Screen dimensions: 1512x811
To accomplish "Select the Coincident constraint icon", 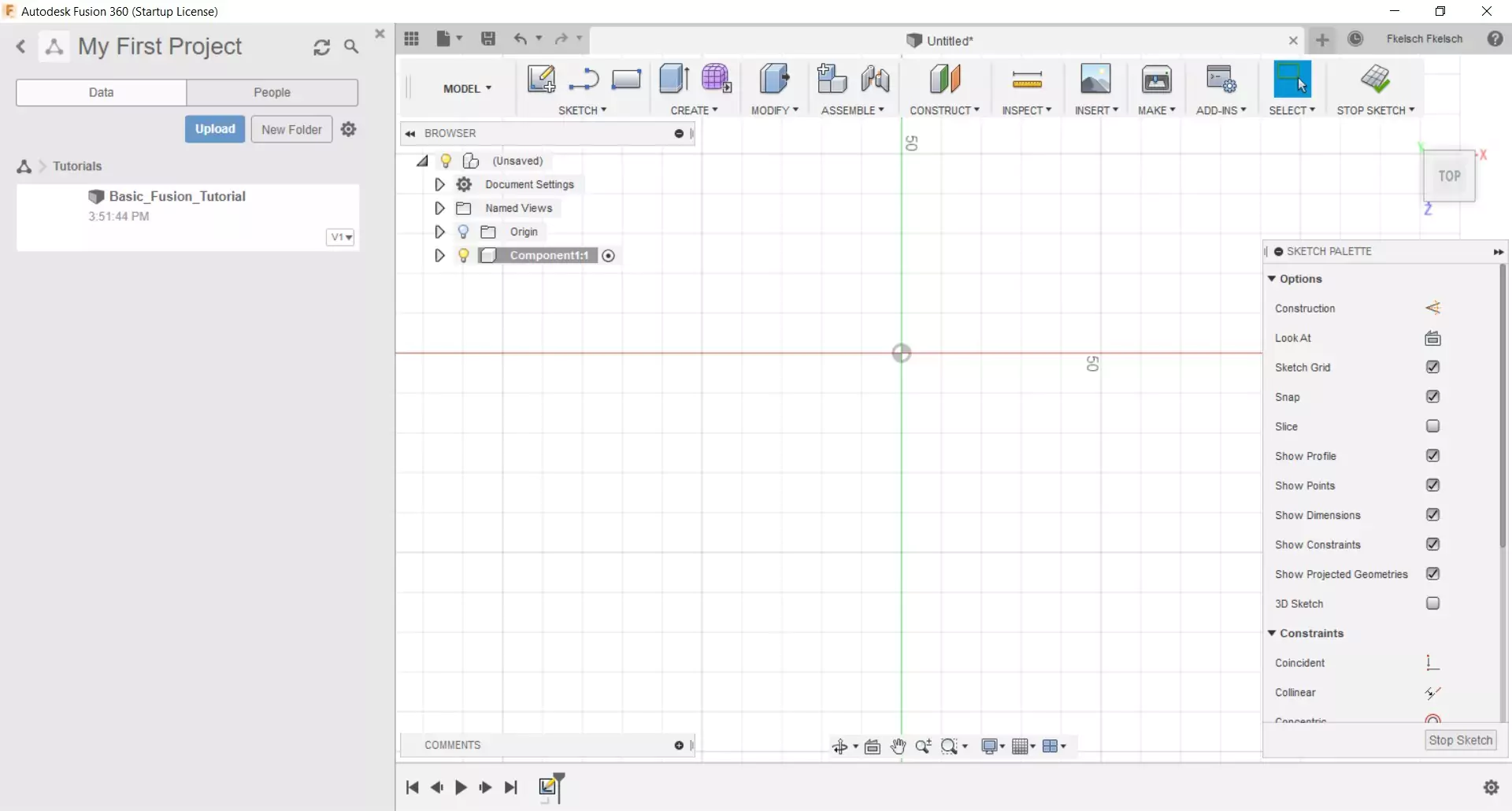I will (1432, 663).
